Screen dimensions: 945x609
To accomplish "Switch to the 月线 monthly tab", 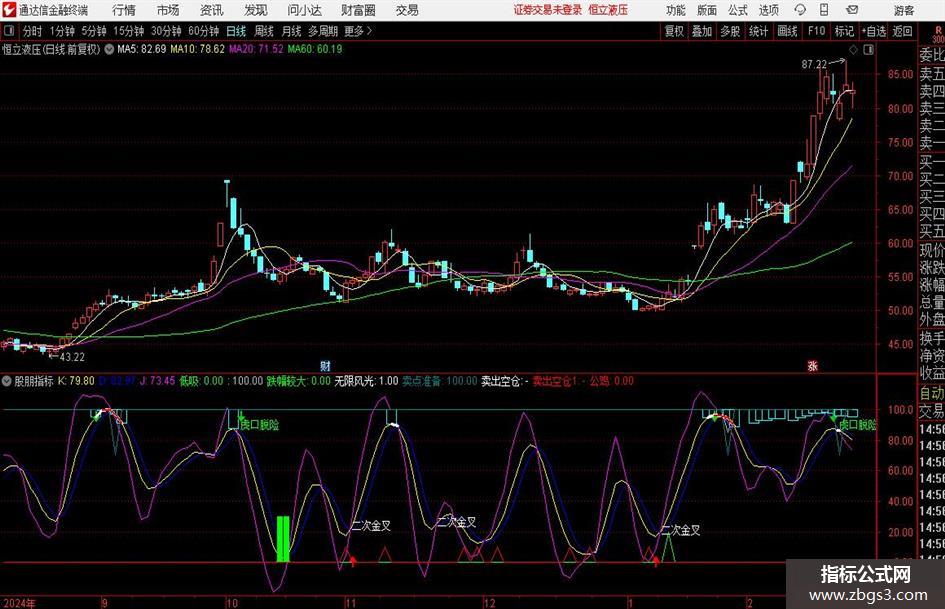I will click(x=292, y=31).
